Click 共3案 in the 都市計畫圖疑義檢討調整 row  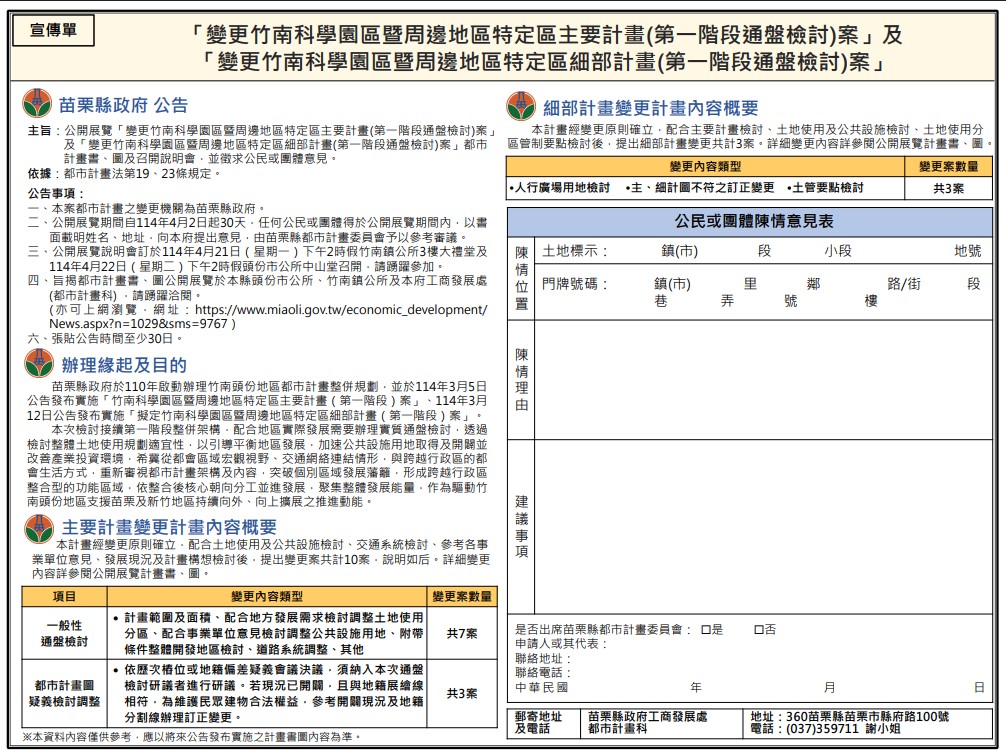(x=462, y=694)
